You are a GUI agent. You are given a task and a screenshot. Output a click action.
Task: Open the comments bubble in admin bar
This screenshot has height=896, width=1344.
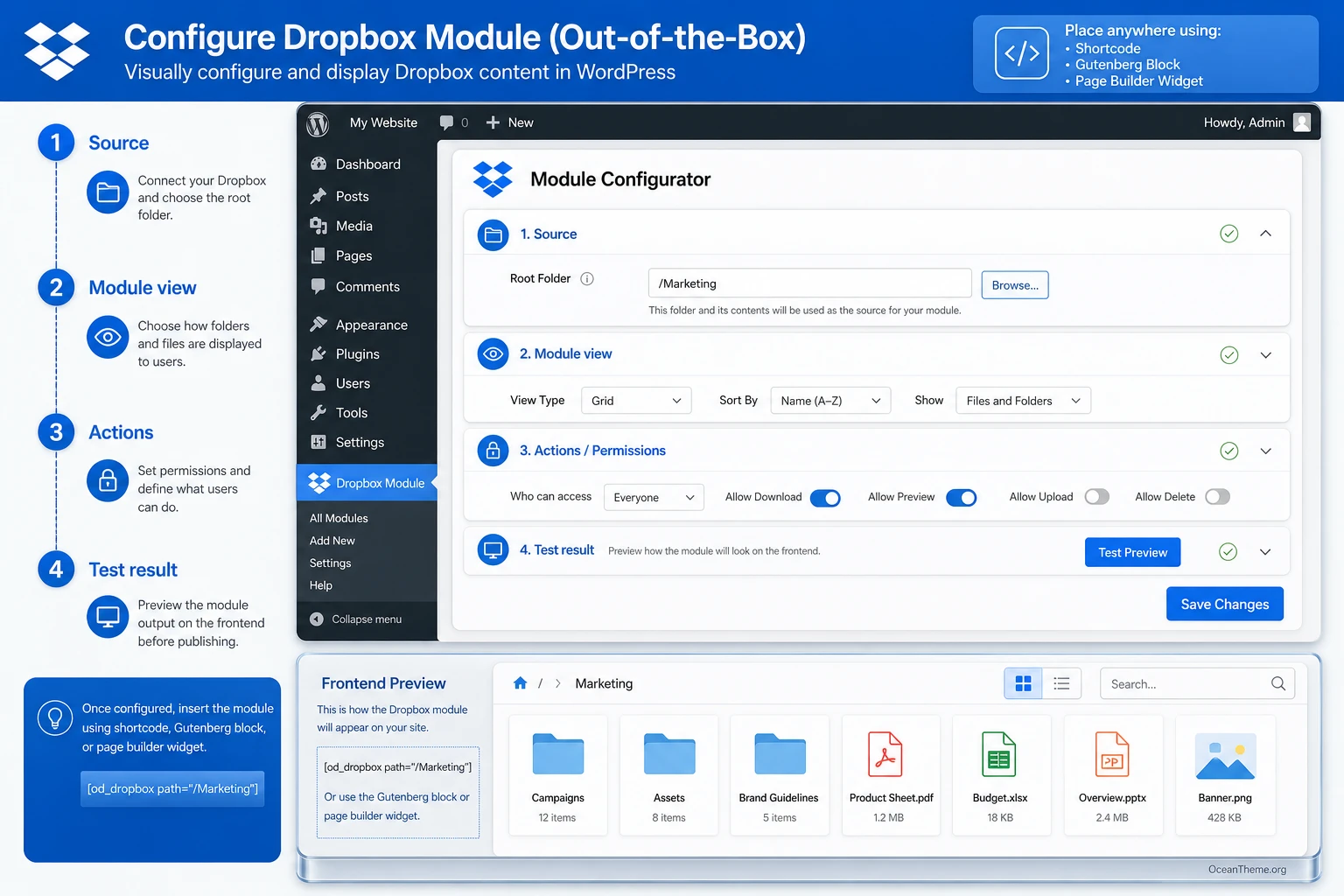(x=446, y=122)
